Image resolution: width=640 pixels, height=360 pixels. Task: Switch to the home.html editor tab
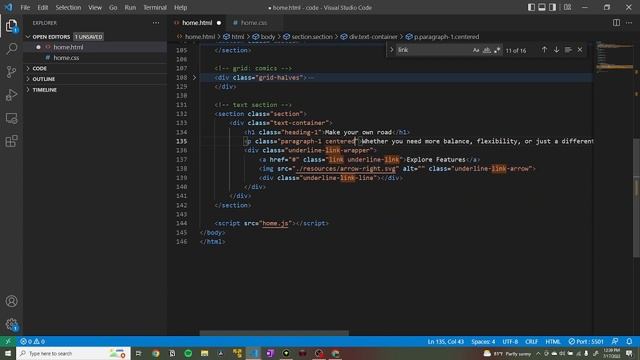(x=197, y=23)
